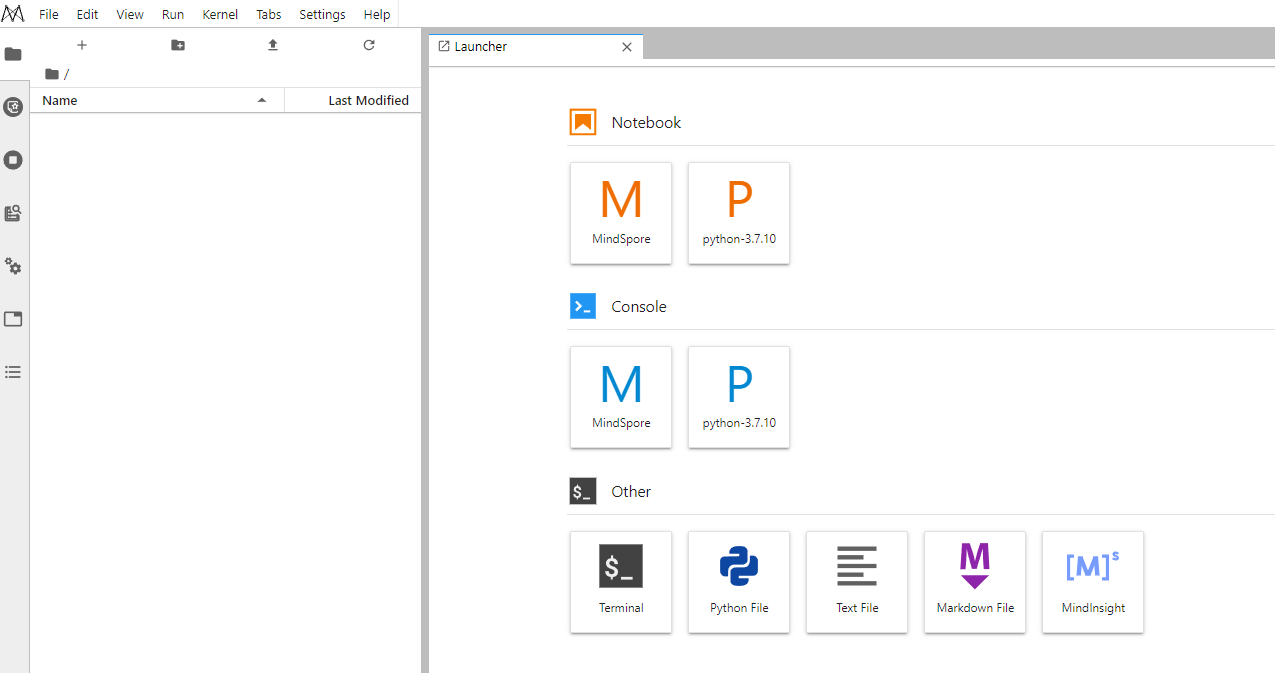Open a new Terminal
Viewport: 1275px width, 673px height.
coord(621,582)
